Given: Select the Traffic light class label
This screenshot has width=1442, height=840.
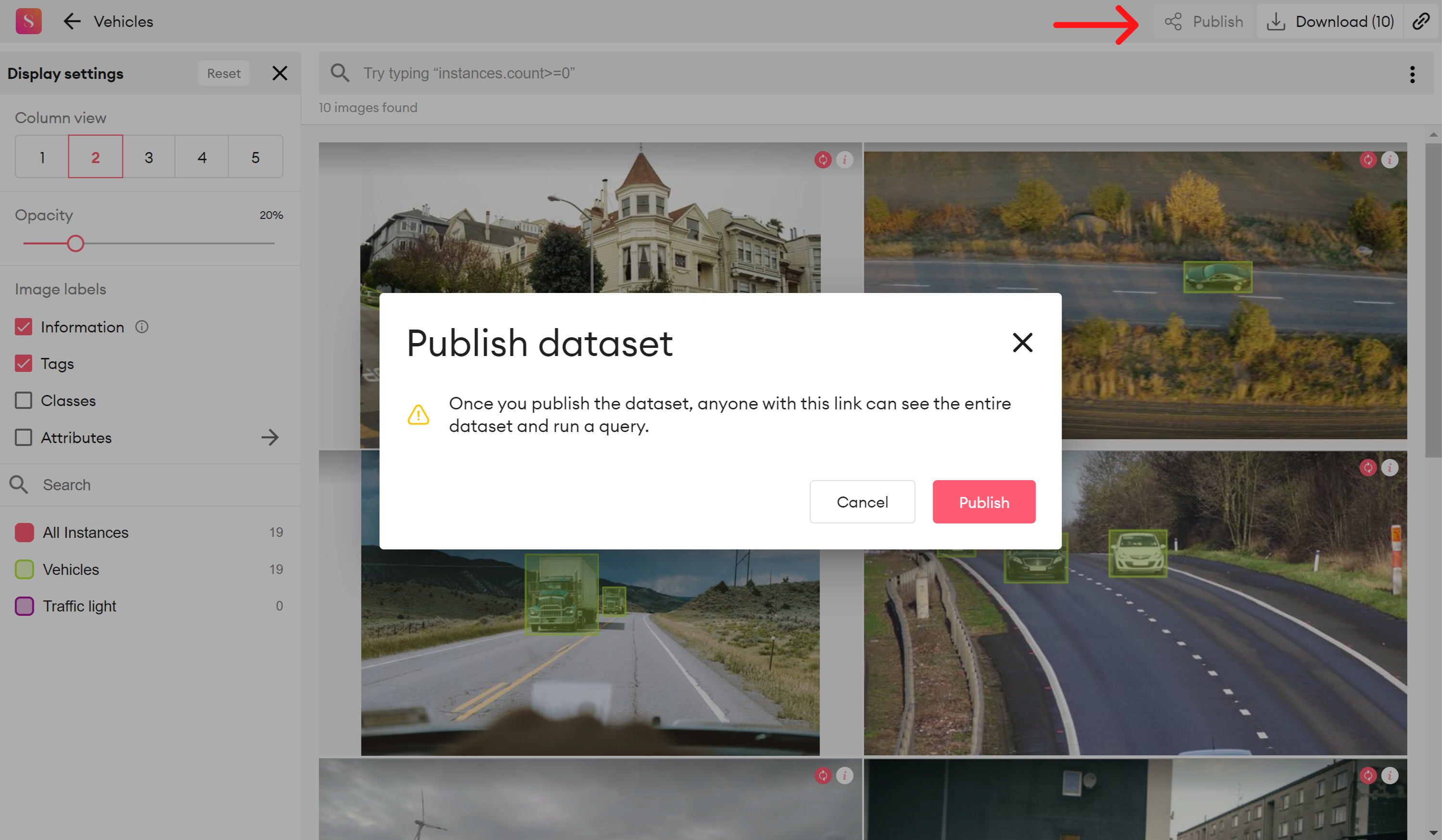Looking at the screenshot, I should coord(79,606).
